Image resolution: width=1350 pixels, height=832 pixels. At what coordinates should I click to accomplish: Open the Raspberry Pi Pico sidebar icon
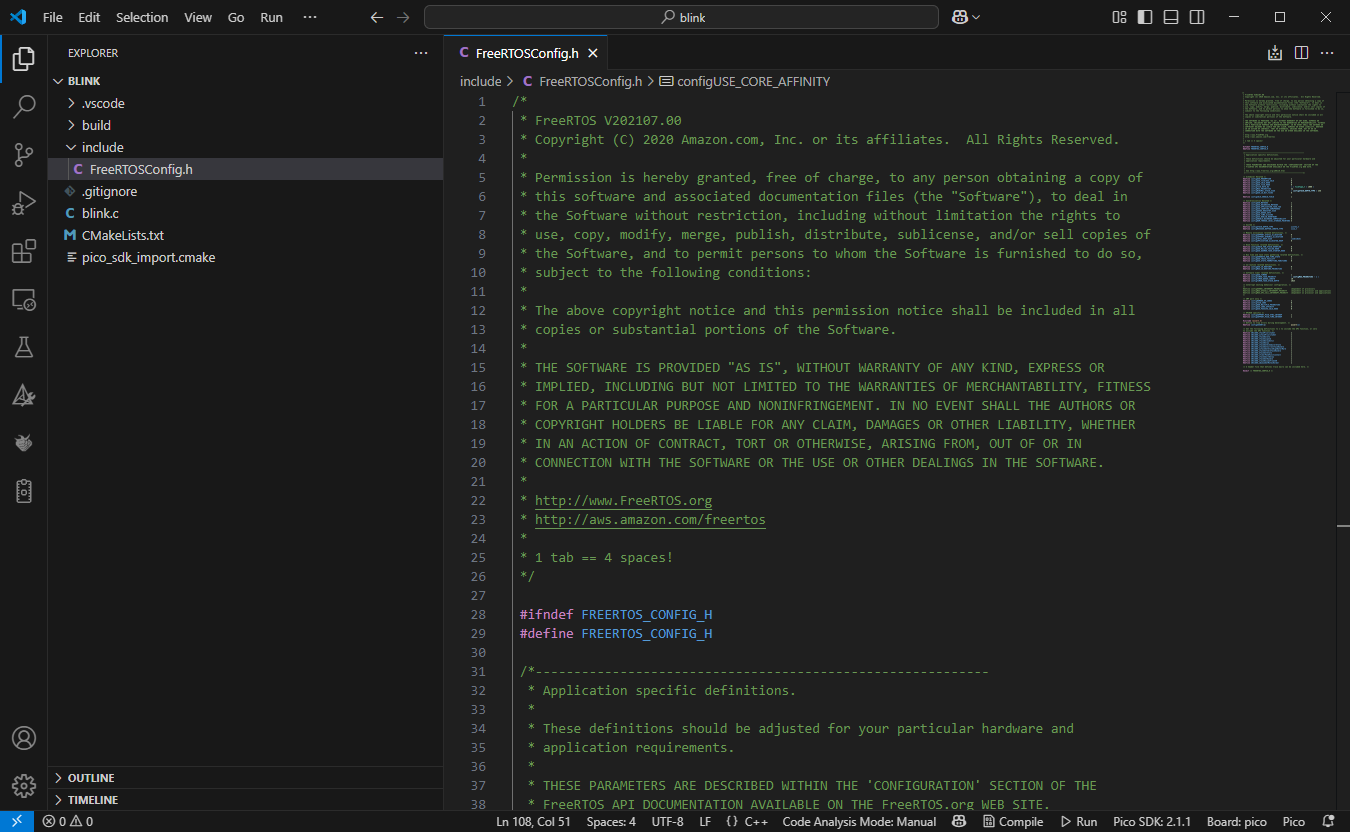[24, 443]
